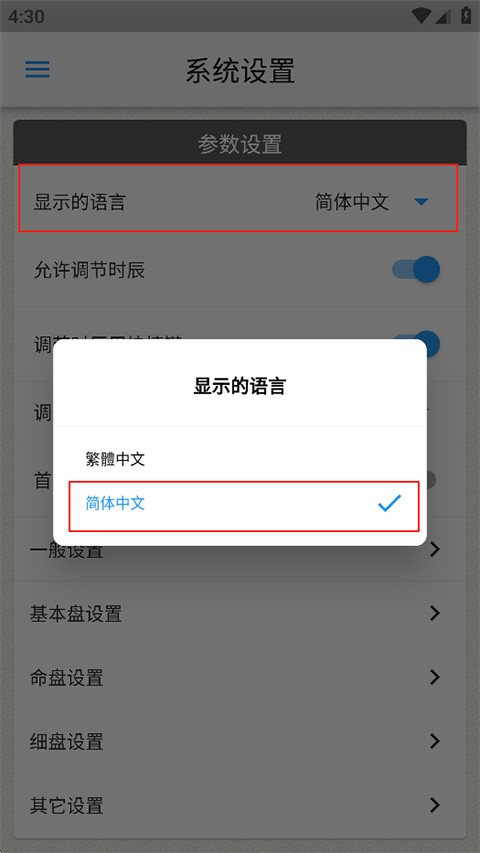Screen dimensions: 480x853
Task: Click the arrow icon for 其它设置
Action: tap(434, 805)
